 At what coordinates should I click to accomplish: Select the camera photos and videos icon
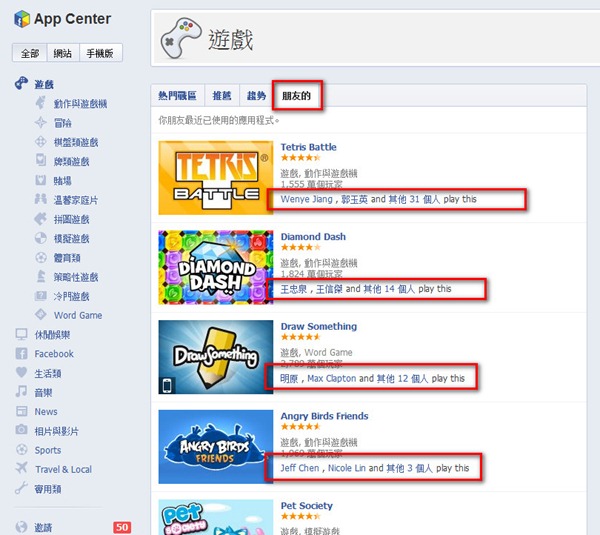pyautogui.click(x=21, y=429)
